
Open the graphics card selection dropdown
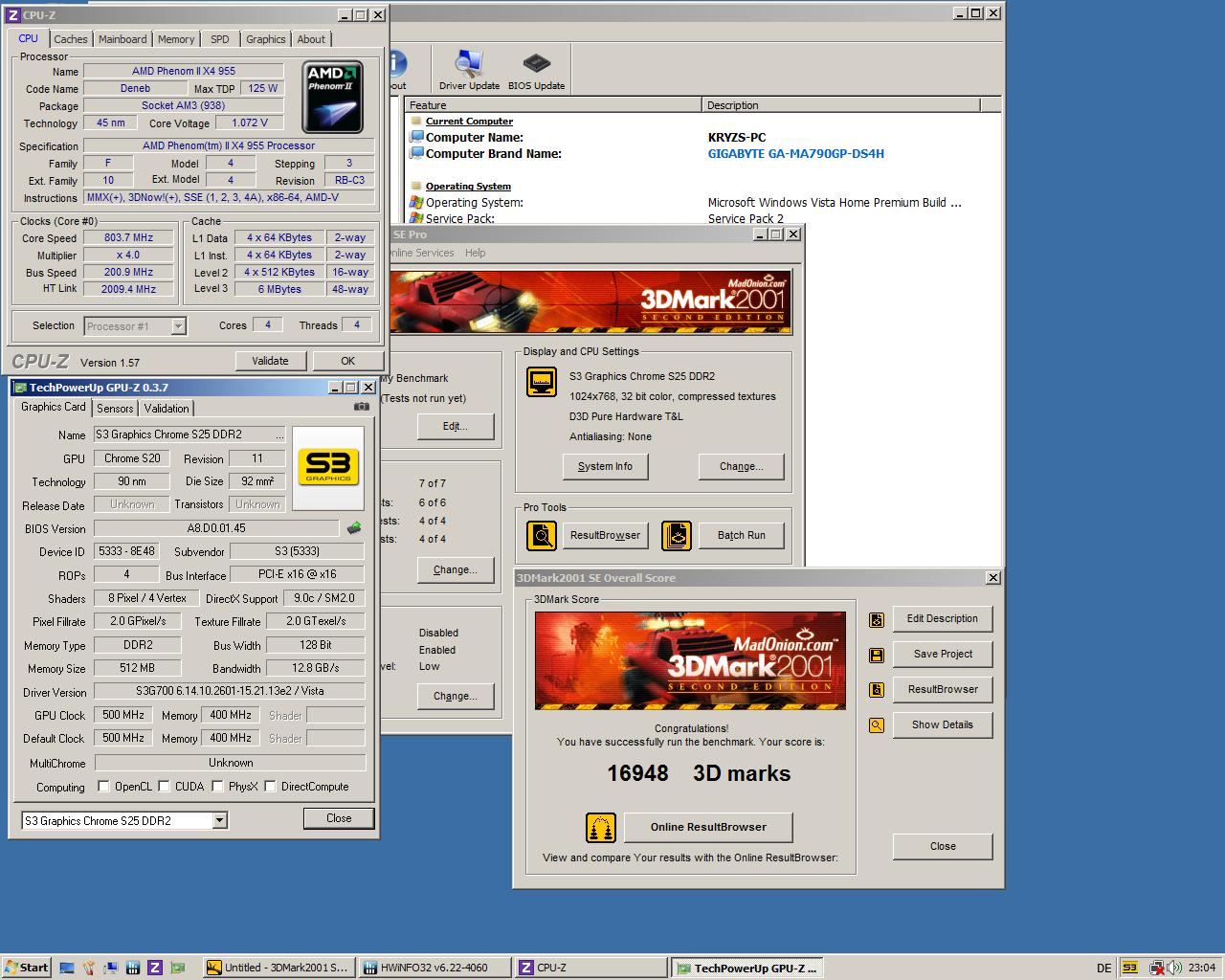click(x=219, y=820)
